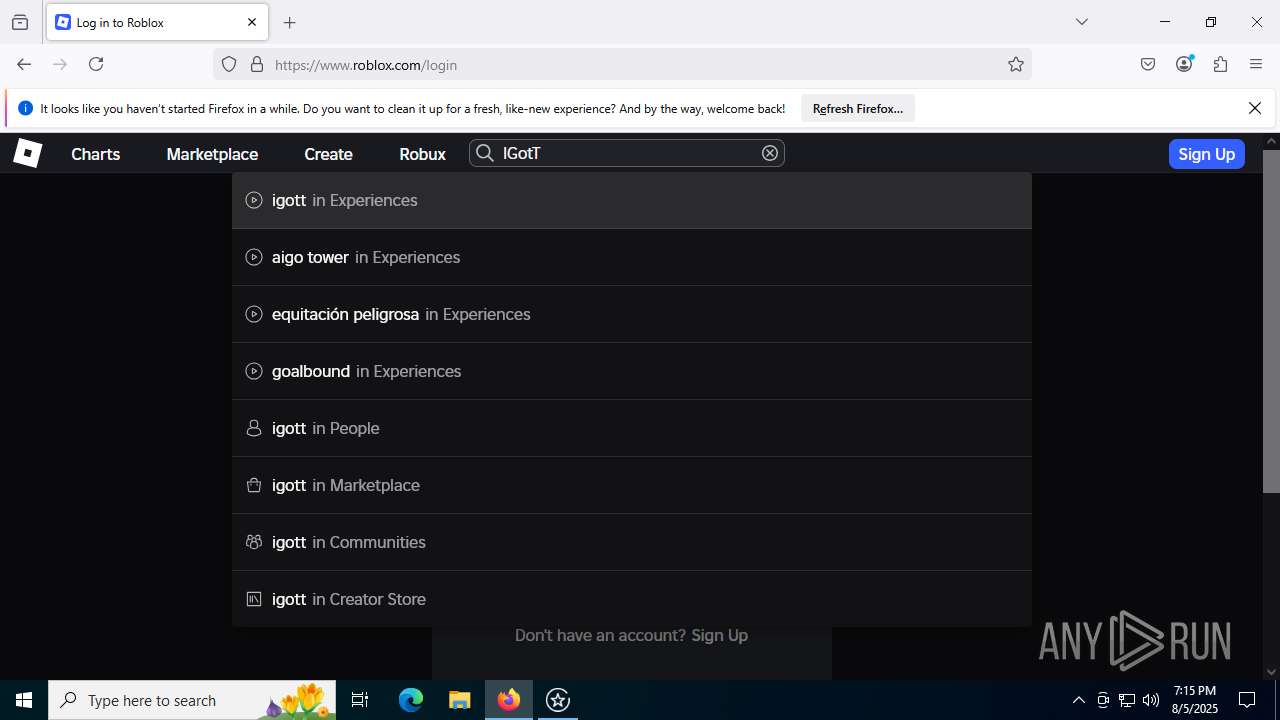Viewport: 1280px width, 720px height.
Task: Select igott in Creator Store suggestion
Action: [632, 599]
